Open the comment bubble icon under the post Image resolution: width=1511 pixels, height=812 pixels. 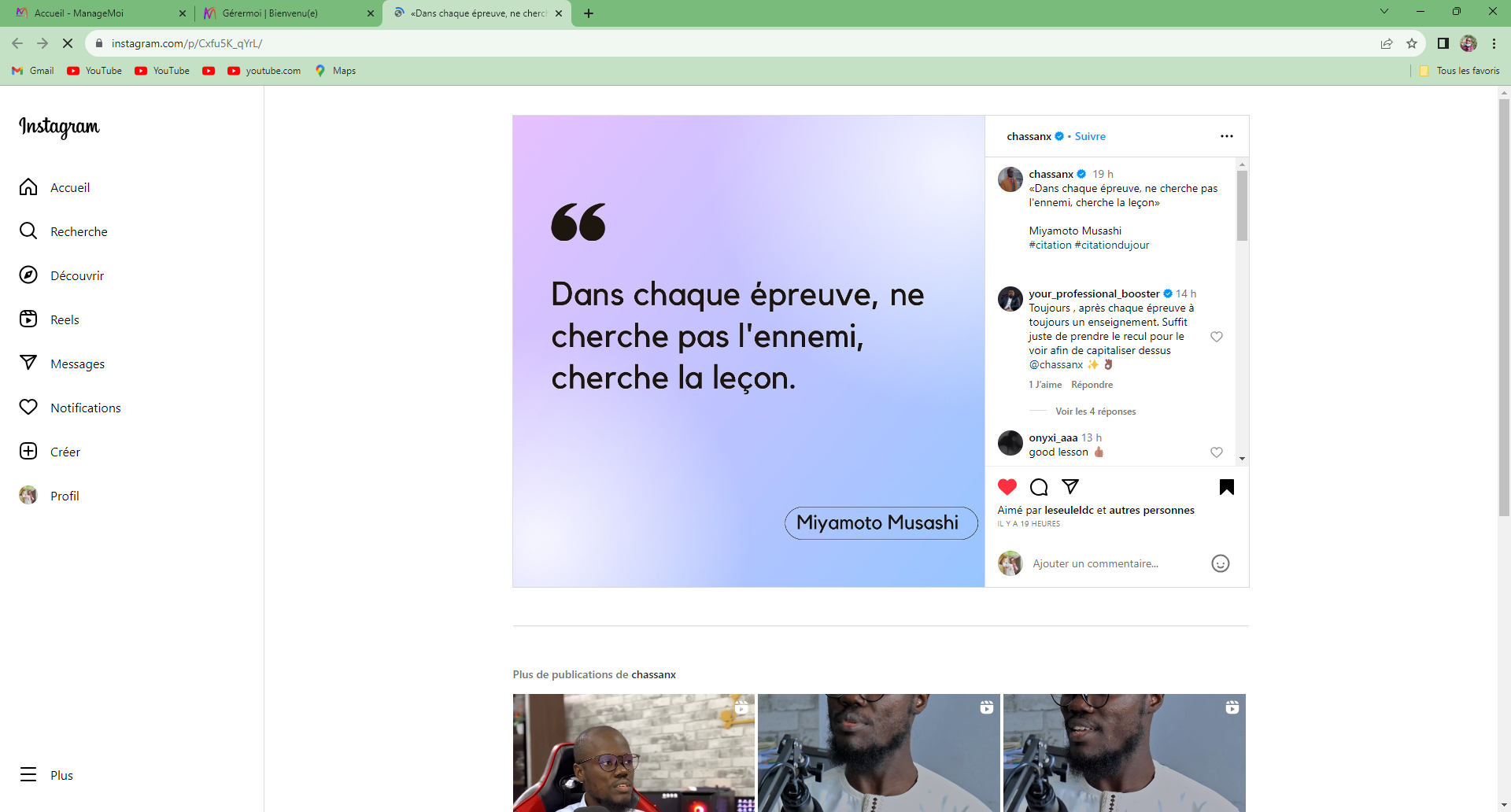point(1039,487)
